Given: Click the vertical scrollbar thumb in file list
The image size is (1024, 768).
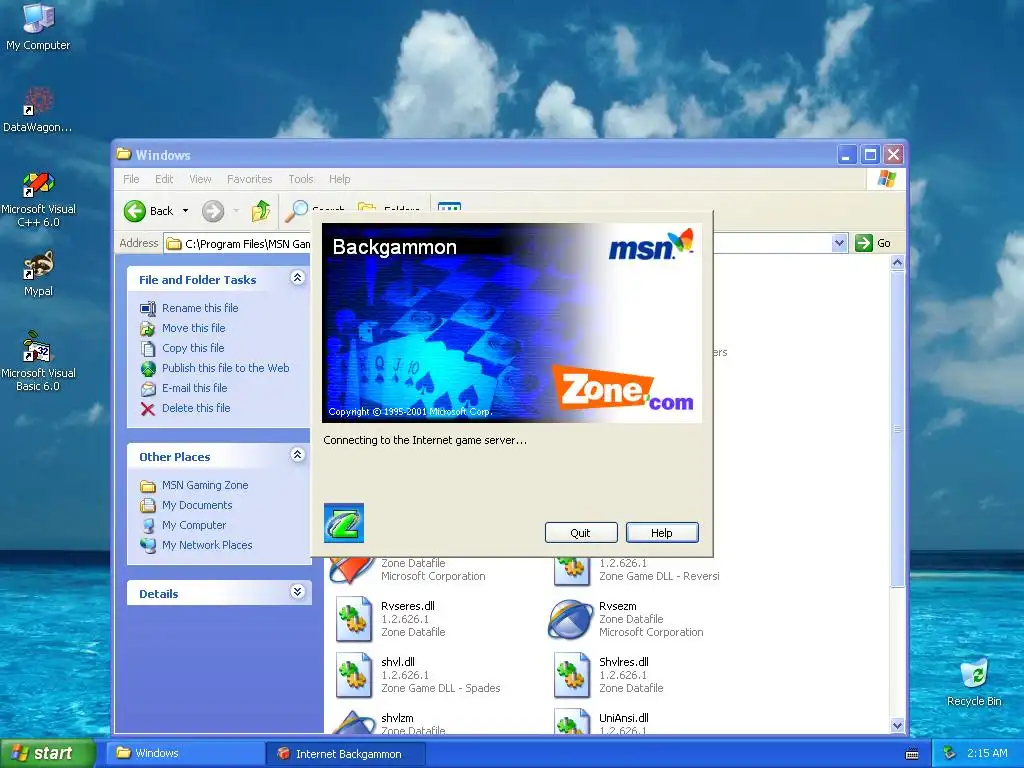Looking at the screenshot, I should pyautogui.click(x=897, y=429).
